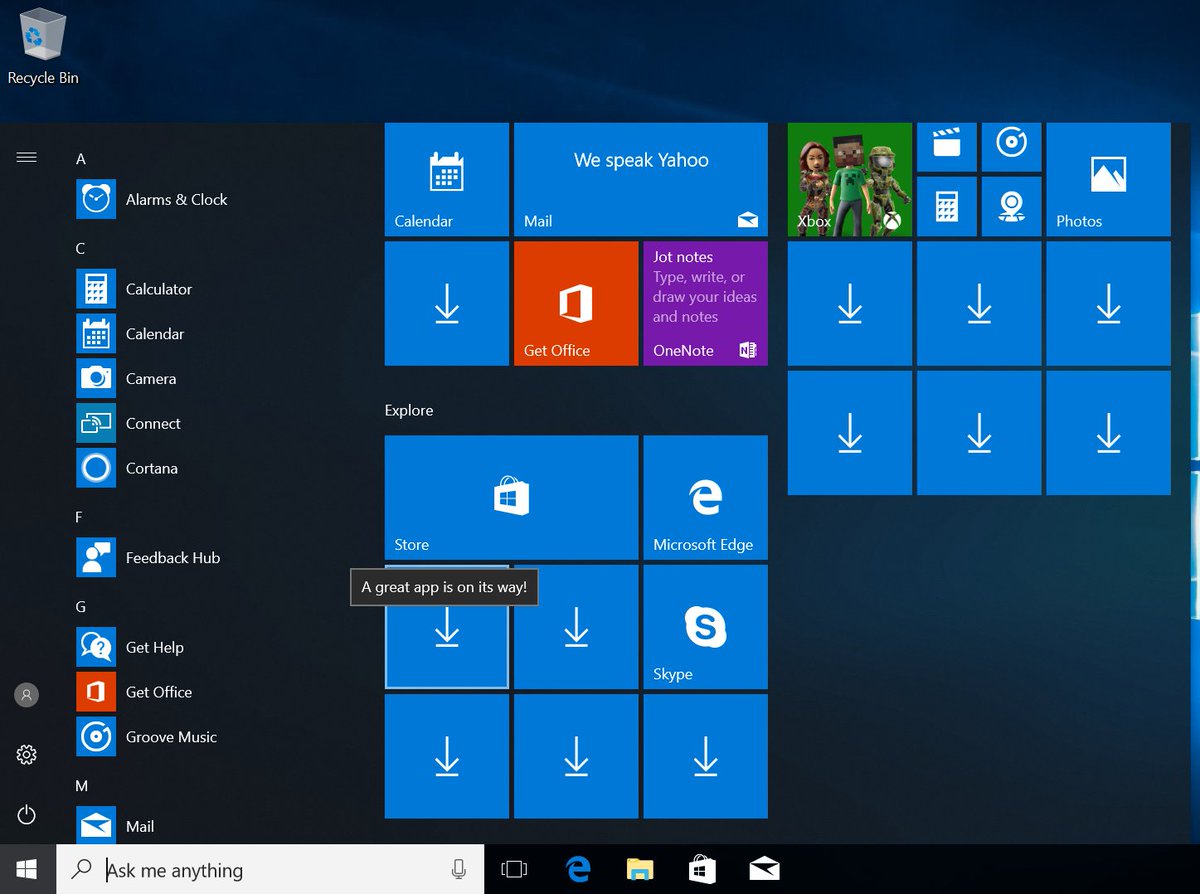Click the letter A section header
Screen dimensions: 1200x894
point(81,159)
